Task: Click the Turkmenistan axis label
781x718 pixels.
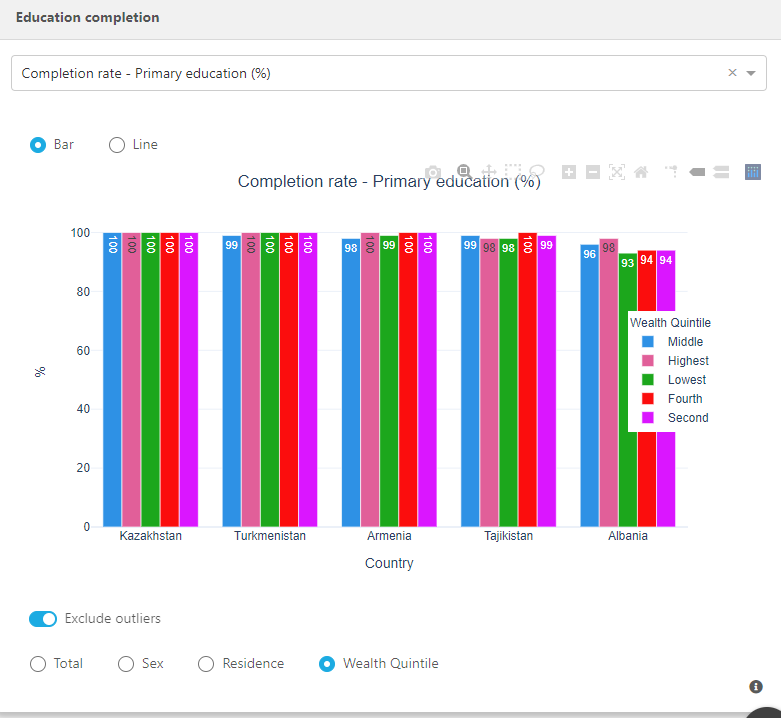Action: click(x=270, y=536)
